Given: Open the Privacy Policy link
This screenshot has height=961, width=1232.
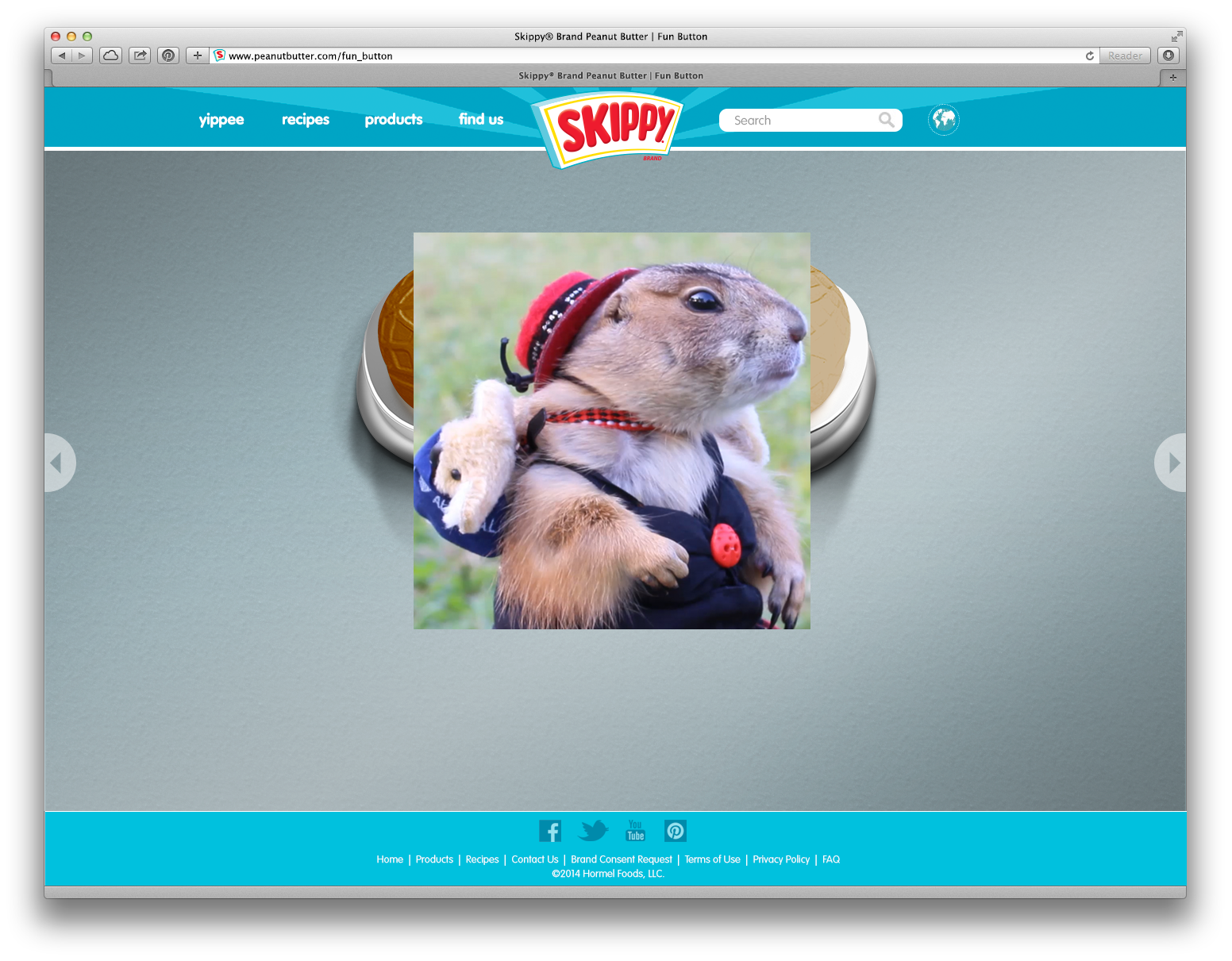Looking at the screenshot, I should coord(781,859).
